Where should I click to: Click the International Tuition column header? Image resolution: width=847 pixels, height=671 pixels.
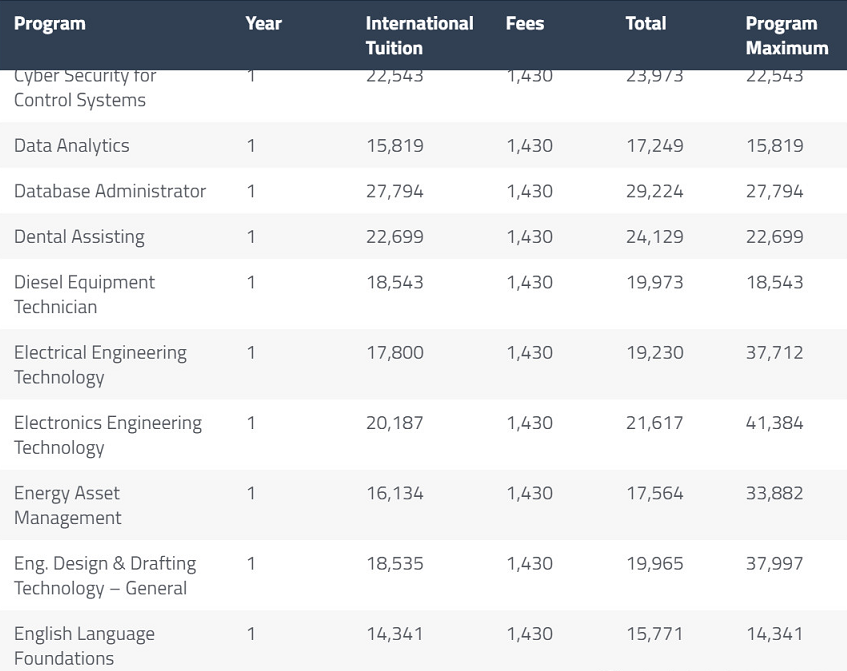419,35
